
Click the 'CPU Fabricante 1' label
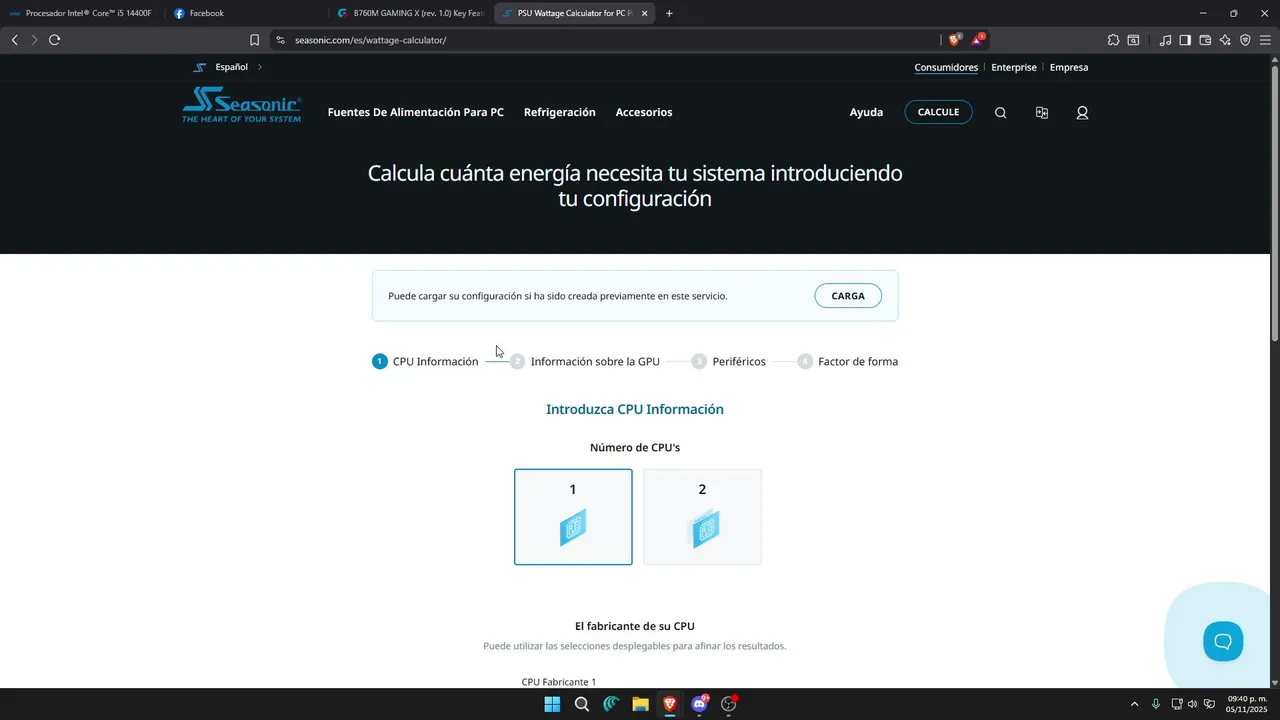click(558, 682)
